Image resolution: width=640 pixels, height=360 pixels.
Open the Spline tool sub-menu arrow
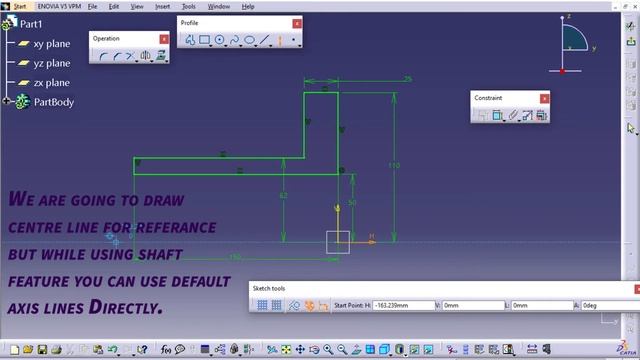click(x=241, y=46)
